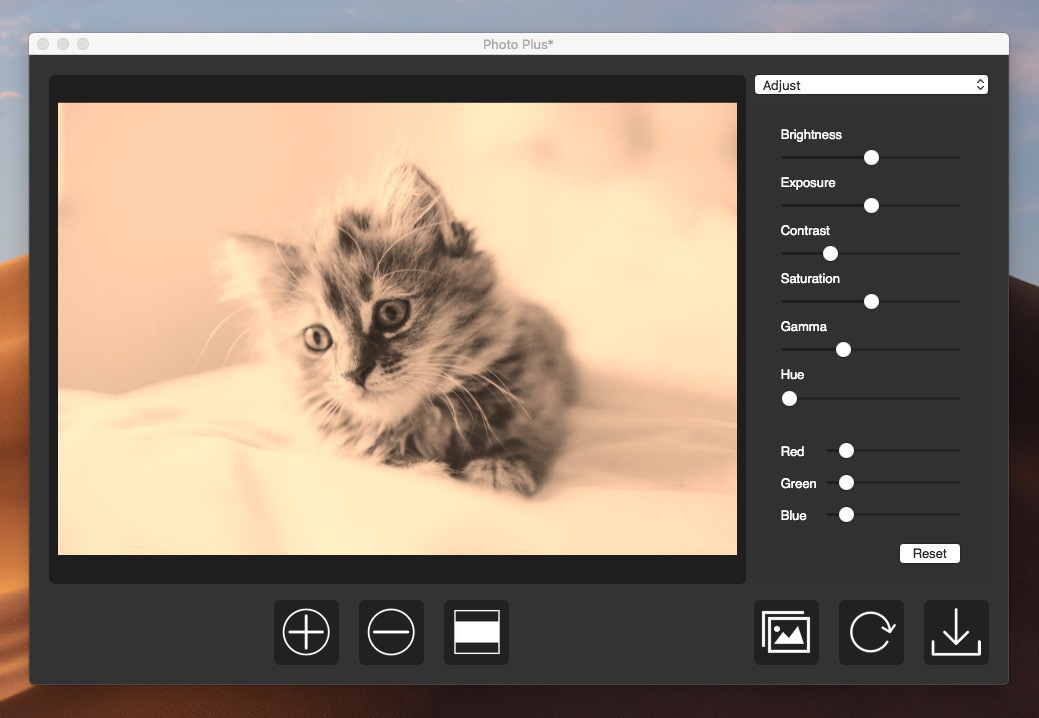Click the download save icon
Viewport: 1039px width, 718px height.
tap(956, 632)
